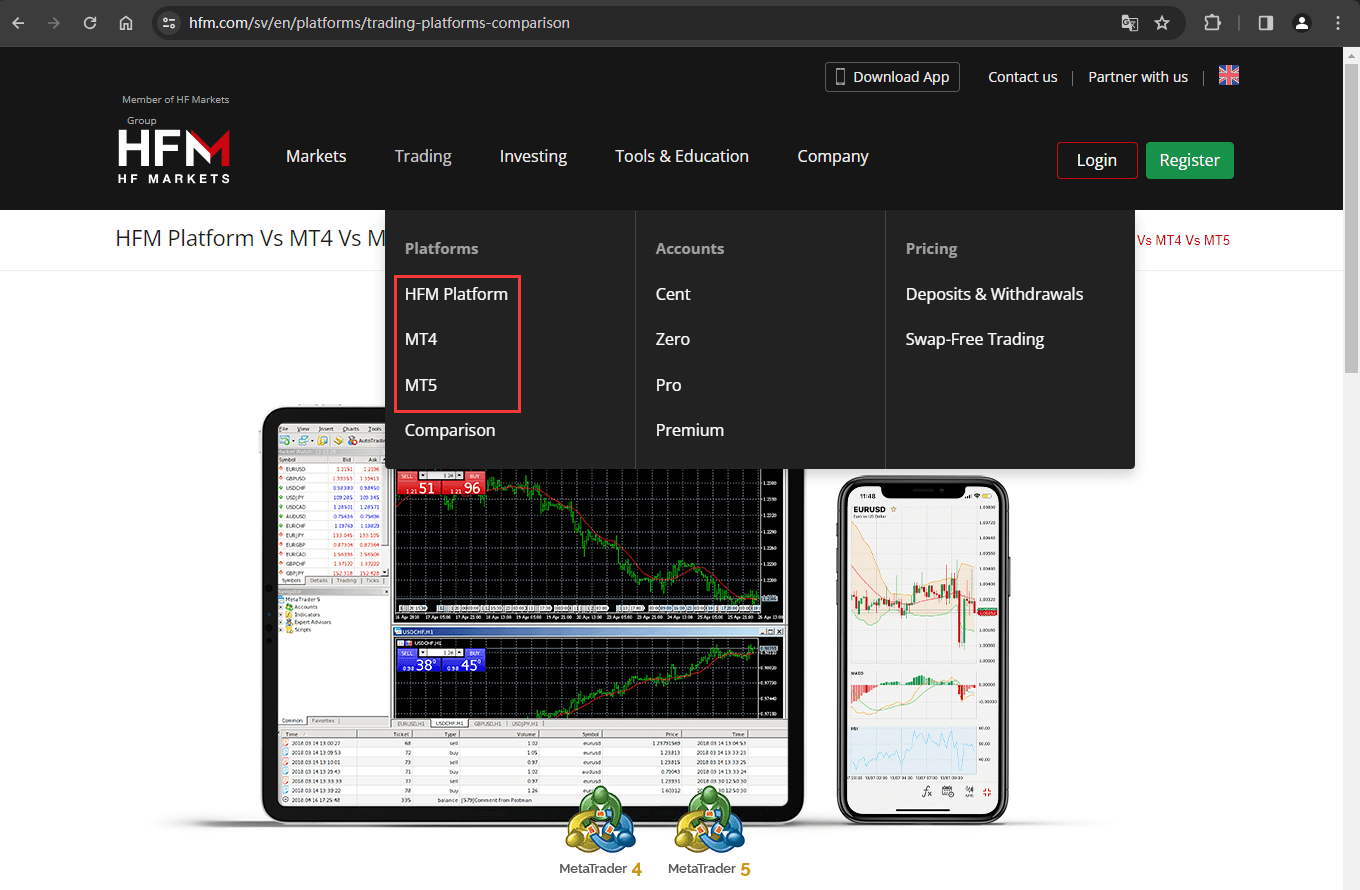Open the Markets navigation menu
The height and width of the screenshot is (890, 1360).
point(316,156)
